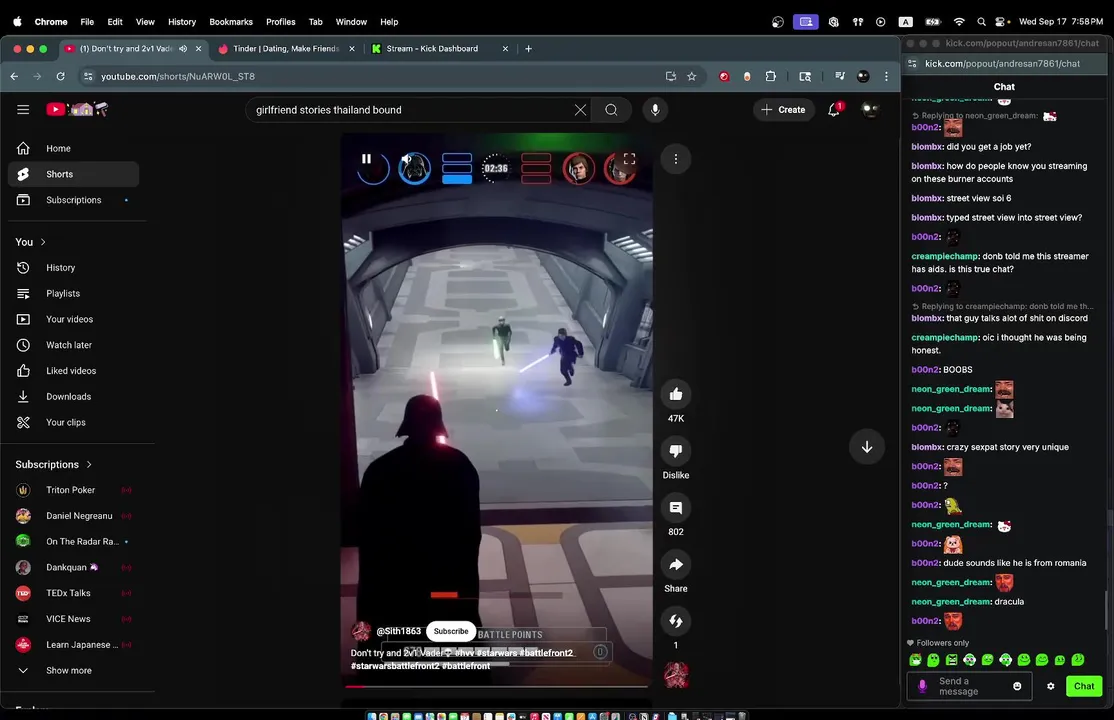Open the Daniel Negreanu channel
The height and width of the screenshot is (720, 1114).
pos(73,516)
